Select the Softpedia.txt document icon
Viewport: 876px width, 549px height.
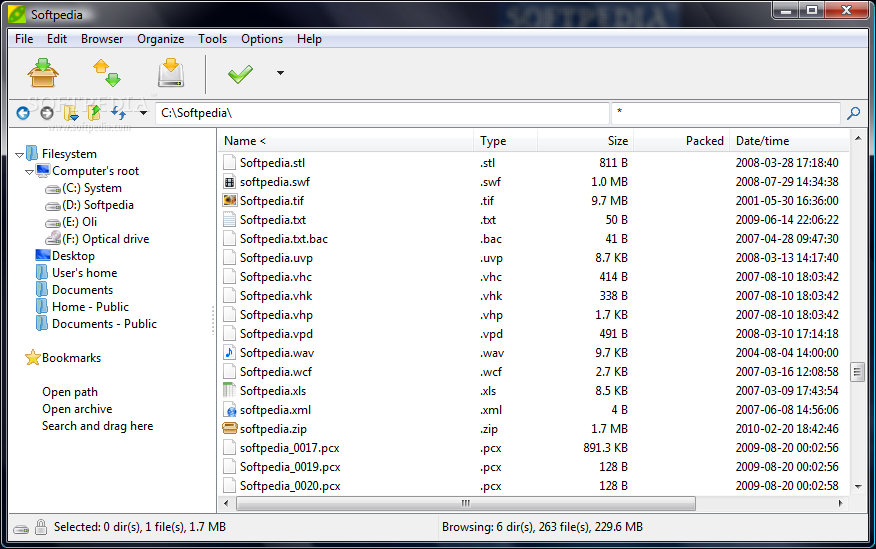[229, 219]
